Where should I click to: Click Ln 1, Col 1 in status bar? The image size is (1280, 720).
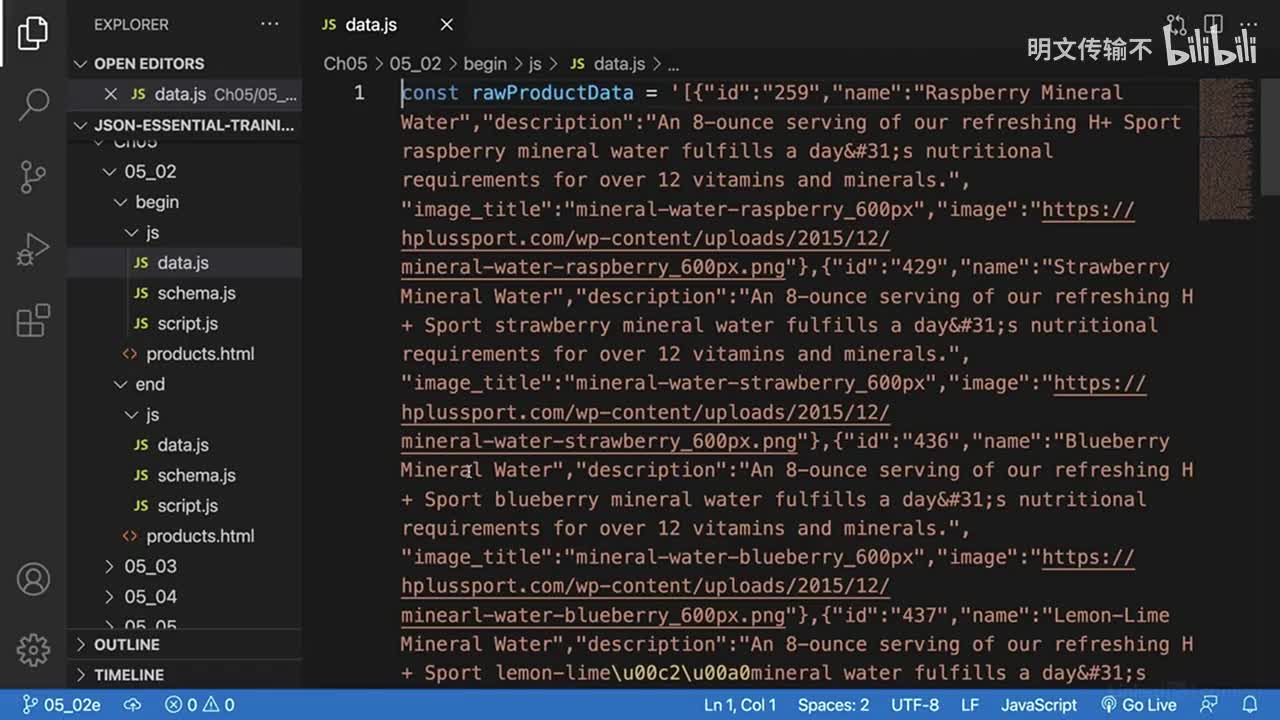click(x=740, y=705)
